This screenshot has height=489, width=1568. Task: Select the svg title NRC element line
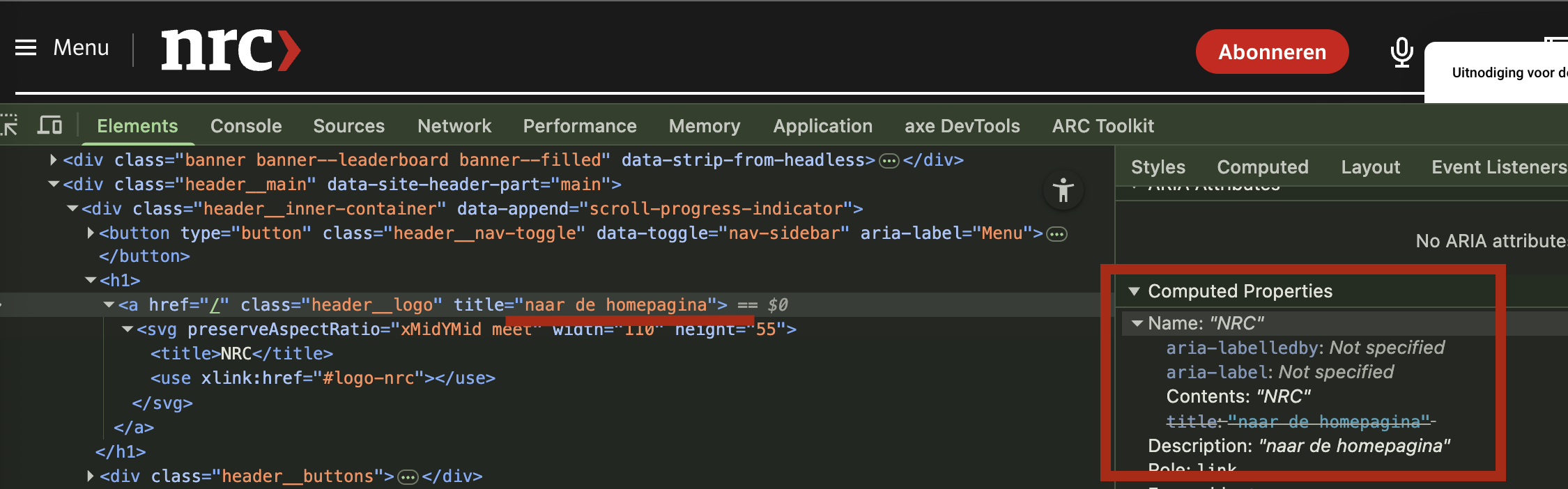click(241, 354)
